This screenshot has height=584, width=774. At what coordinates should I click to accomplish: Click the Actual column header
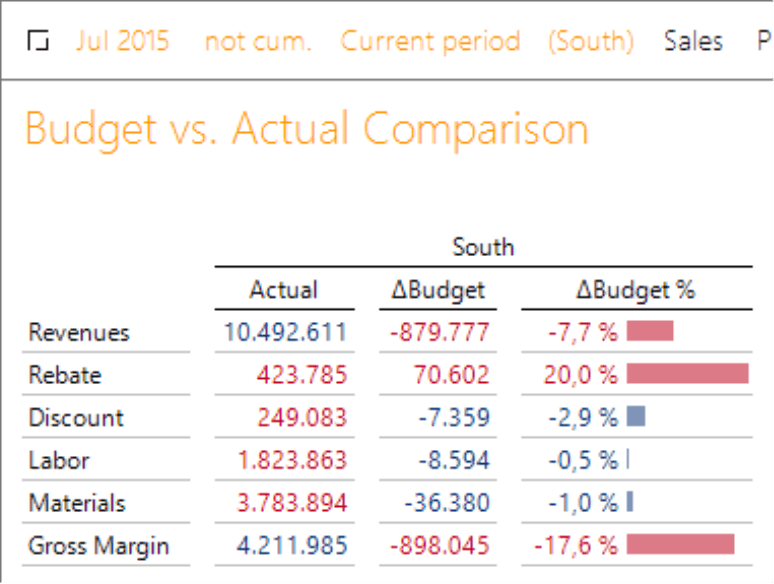pos(283,290)
